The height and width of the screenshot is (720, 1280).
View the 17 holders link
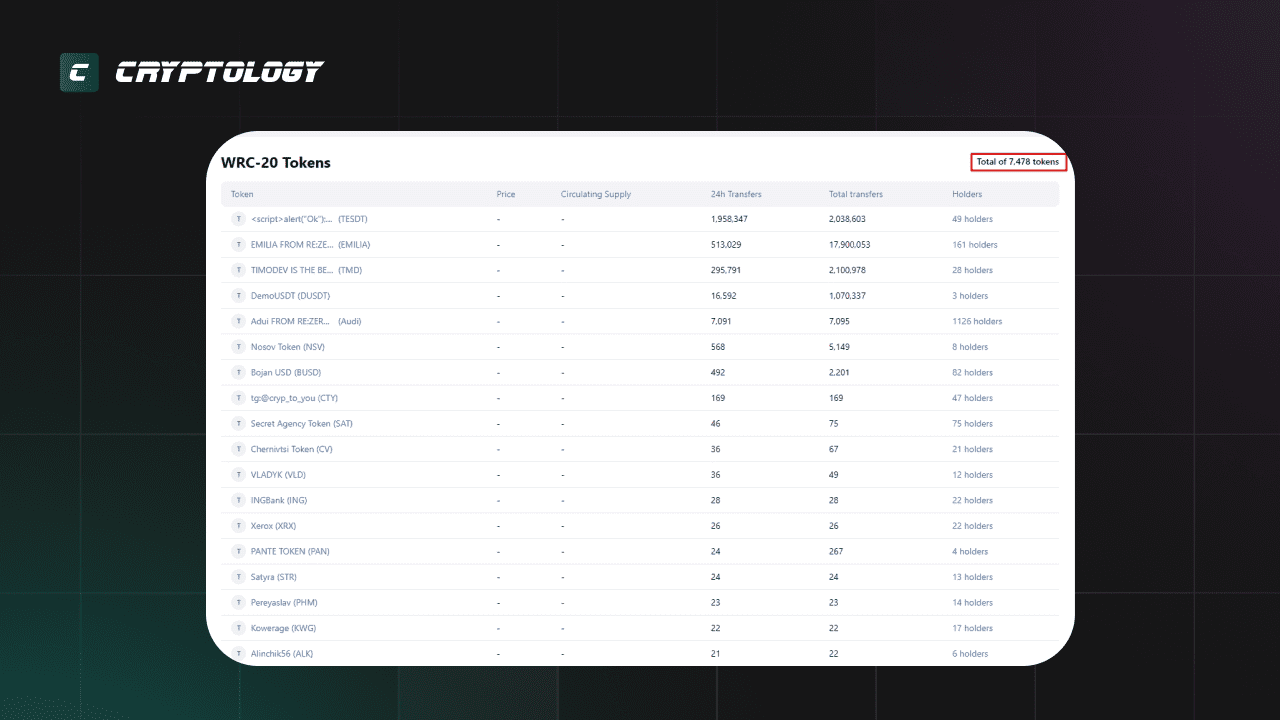[973, 628]
